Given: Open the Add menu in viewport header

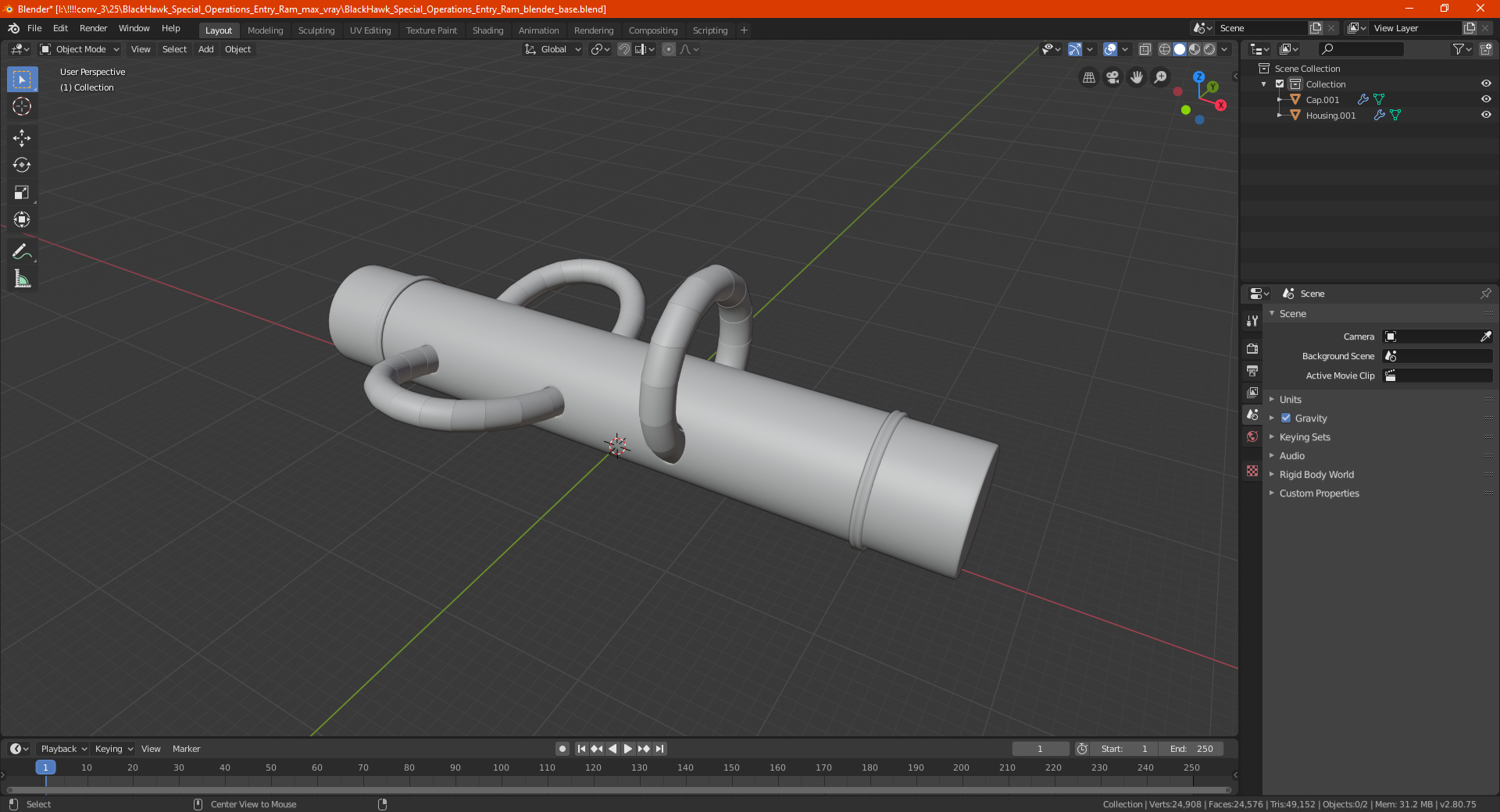Looking at the screenshot, I should pyautogui.click(x=205, y=49).
